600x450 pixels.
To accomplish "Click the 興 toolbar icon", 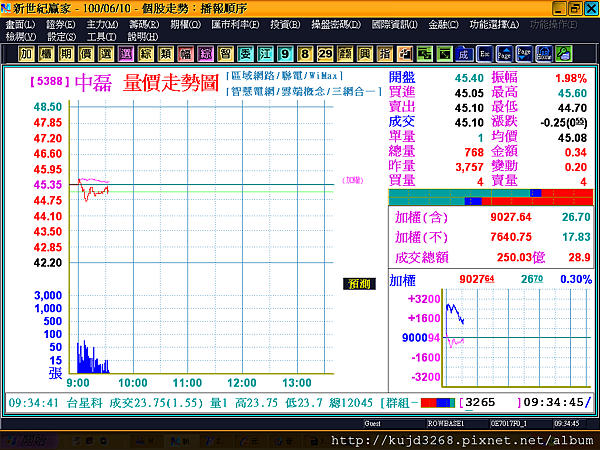I will tap(365, 54).
